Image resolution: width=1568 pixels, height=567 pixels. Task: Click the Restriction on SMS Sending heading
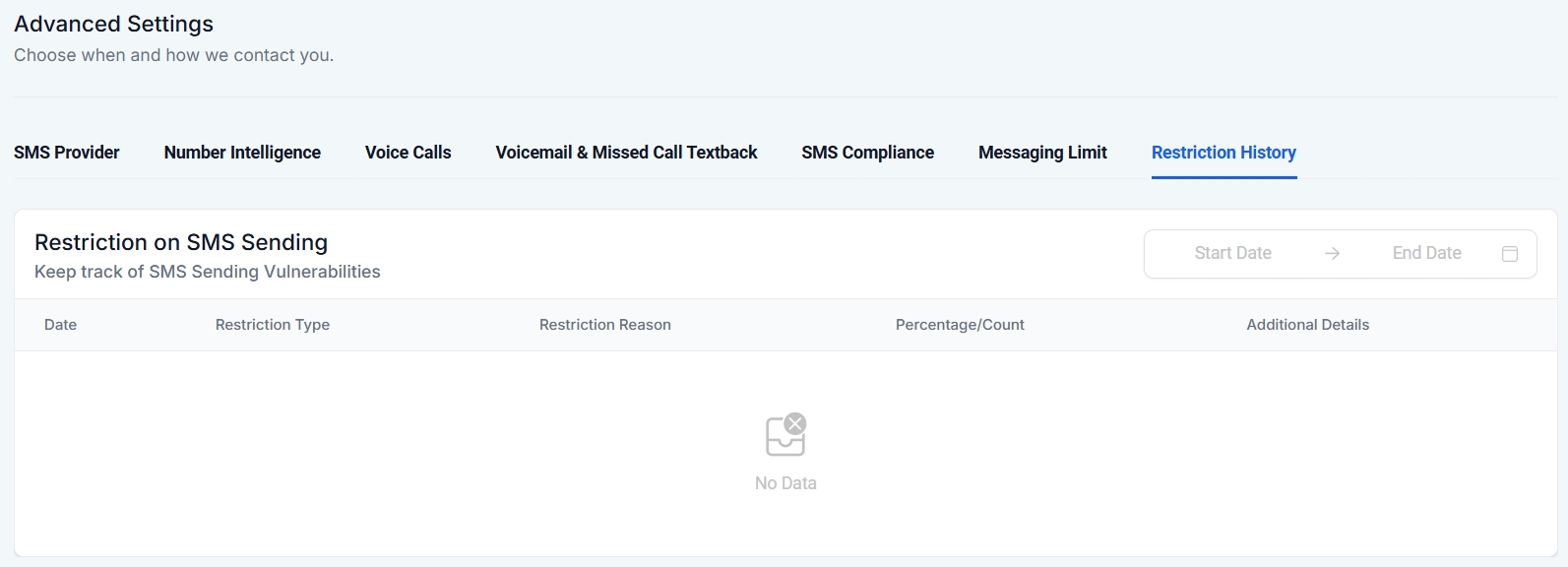(181, 242)
